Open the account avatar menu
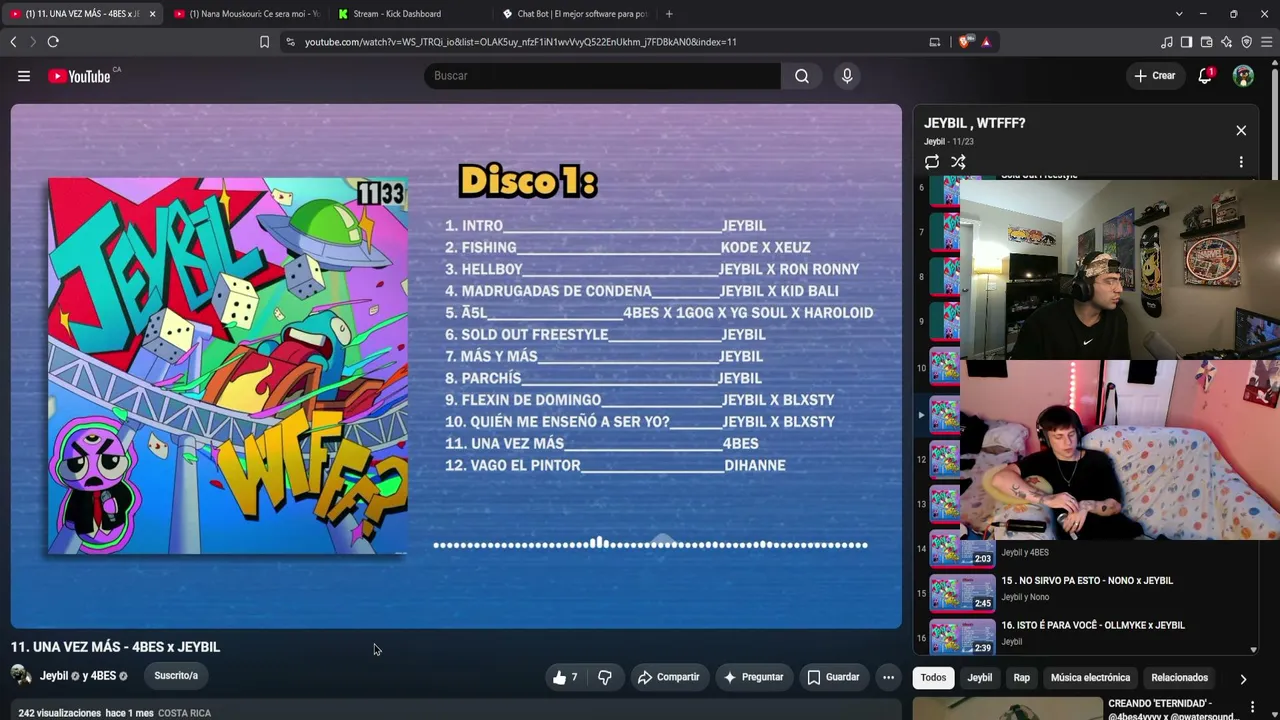This screenshot has height=720, width=1280. point(1243,76)
